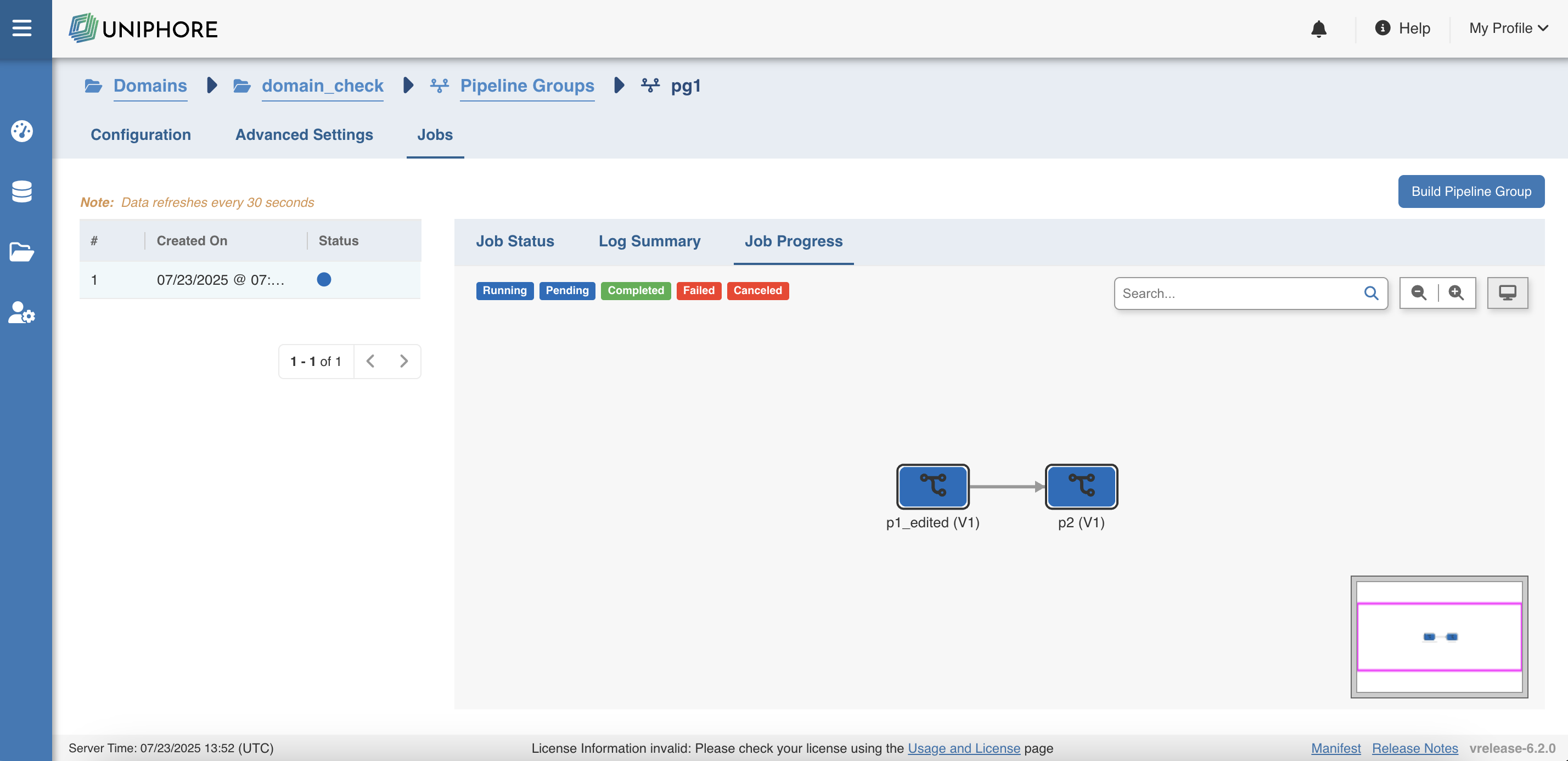Open the database stack icon in sidebar
Viewport: 1568px width, 761px height.
click(x=22, y=191)
